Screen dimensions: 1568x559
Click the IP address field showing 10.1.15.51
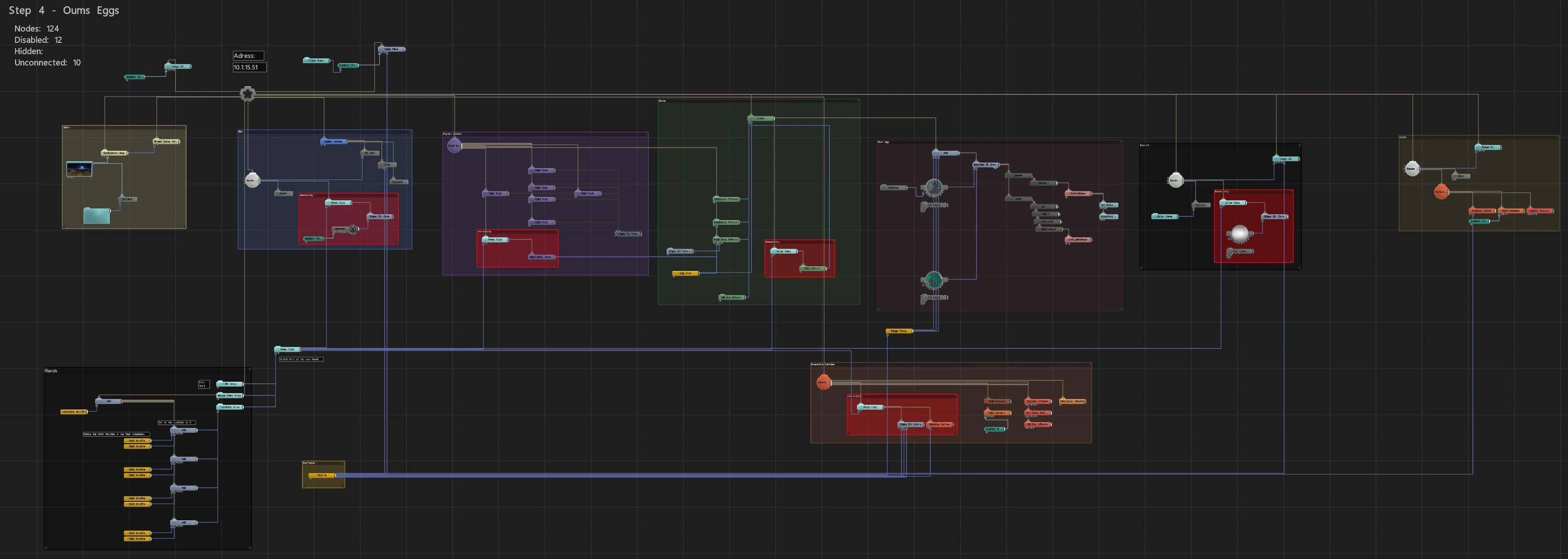(x=249, y=67)
